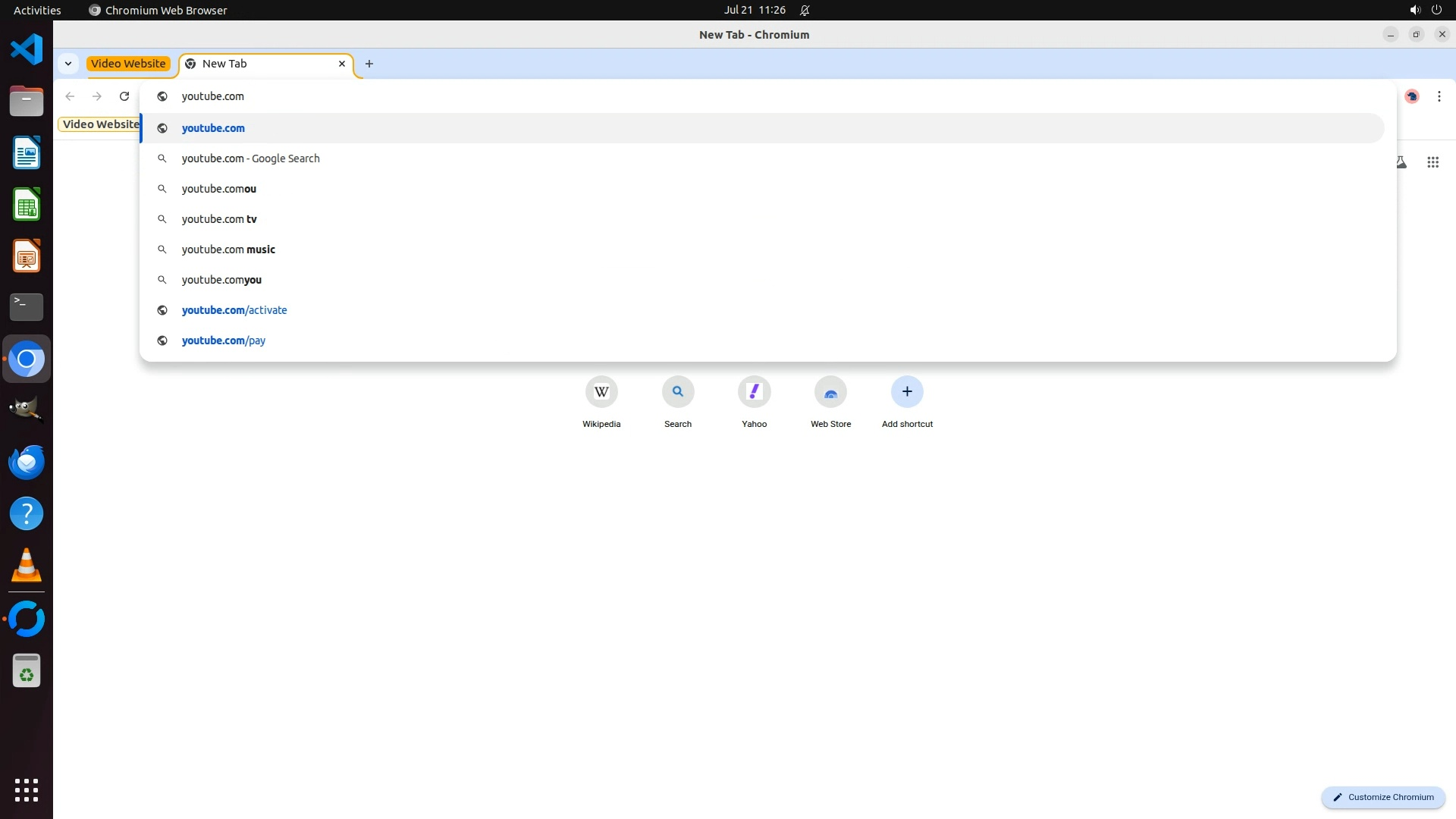Choose youtube.com/activate suggestion
The height and width of the screenshot is (819, 1456).
(x=234, y=310)
